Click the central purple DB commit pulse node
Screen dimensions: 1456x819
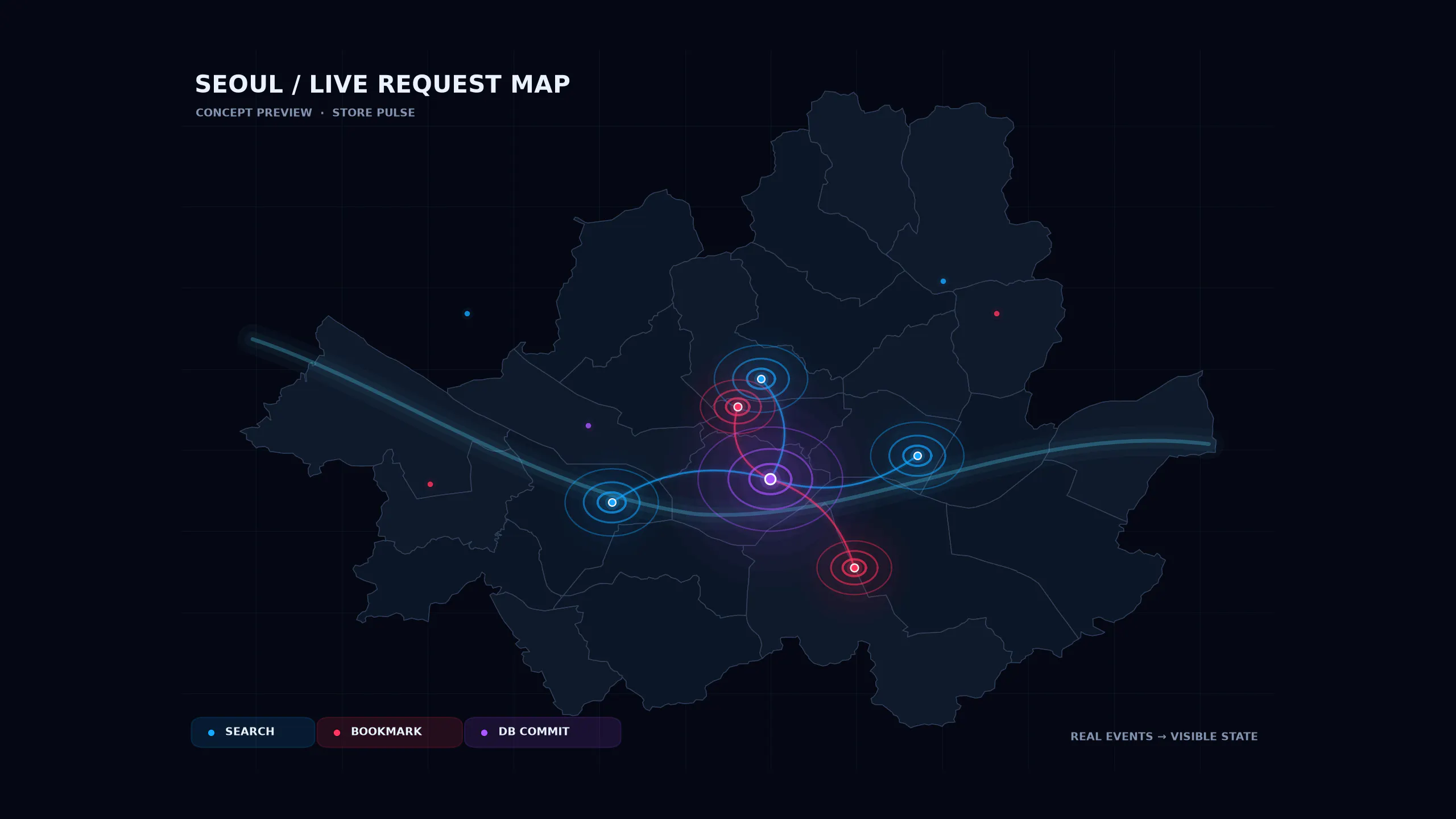[x=770, y=479]
